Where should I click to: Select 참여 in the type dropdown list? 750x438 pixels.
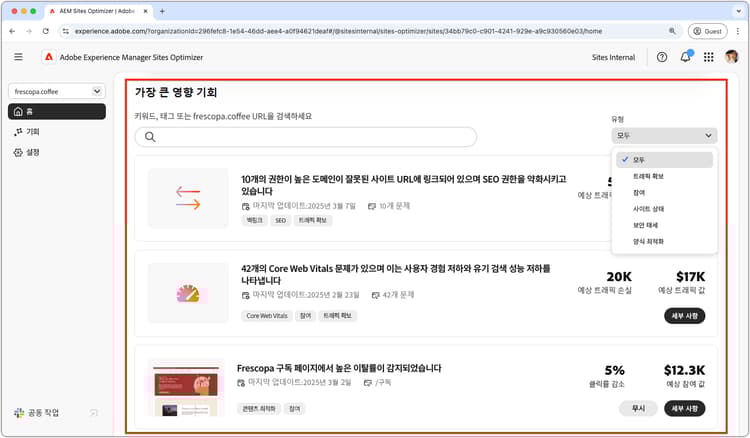coord(639,192)
